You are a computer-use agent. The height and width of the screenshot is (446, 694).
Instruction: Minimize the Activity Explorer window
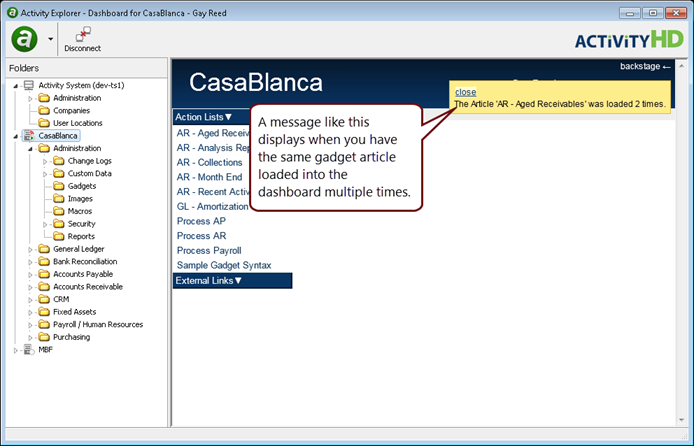point(630,13)
